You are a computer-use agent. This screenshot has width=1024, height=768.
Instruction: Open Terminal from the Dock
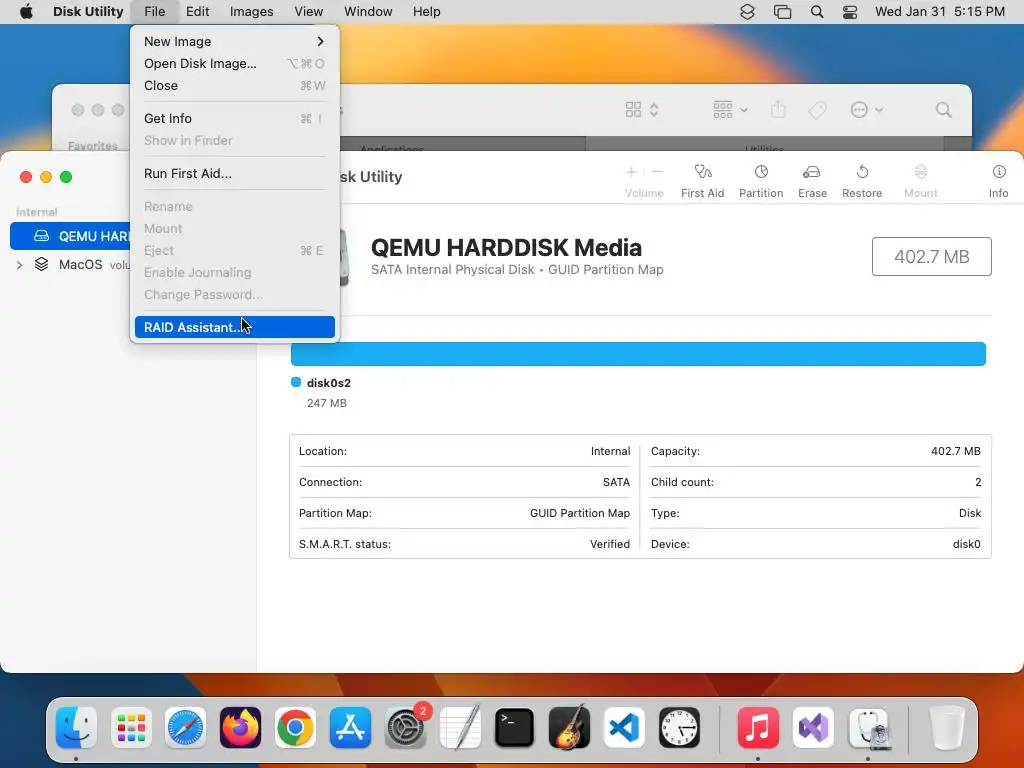point(515,728)
